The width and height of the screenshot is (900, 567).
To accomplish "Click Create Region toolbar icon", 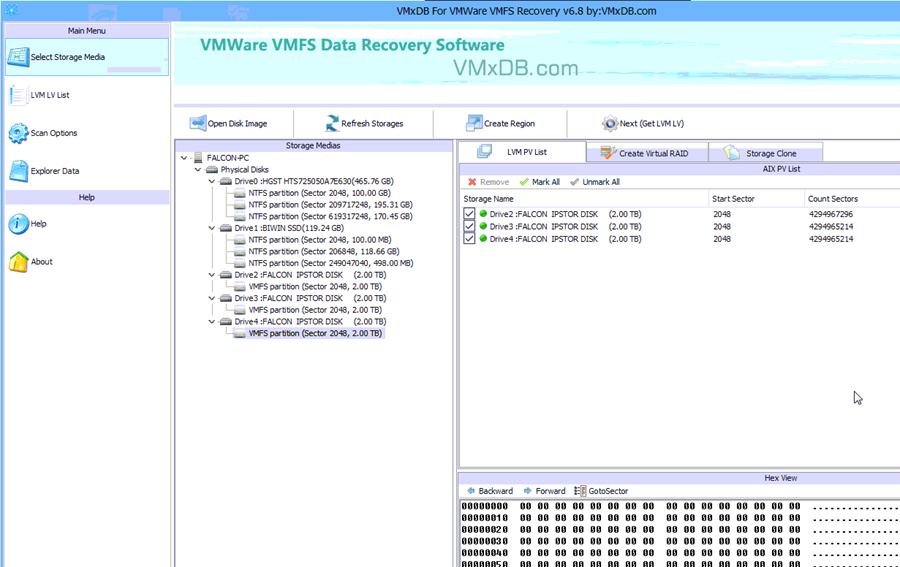I will coord(474,123).
